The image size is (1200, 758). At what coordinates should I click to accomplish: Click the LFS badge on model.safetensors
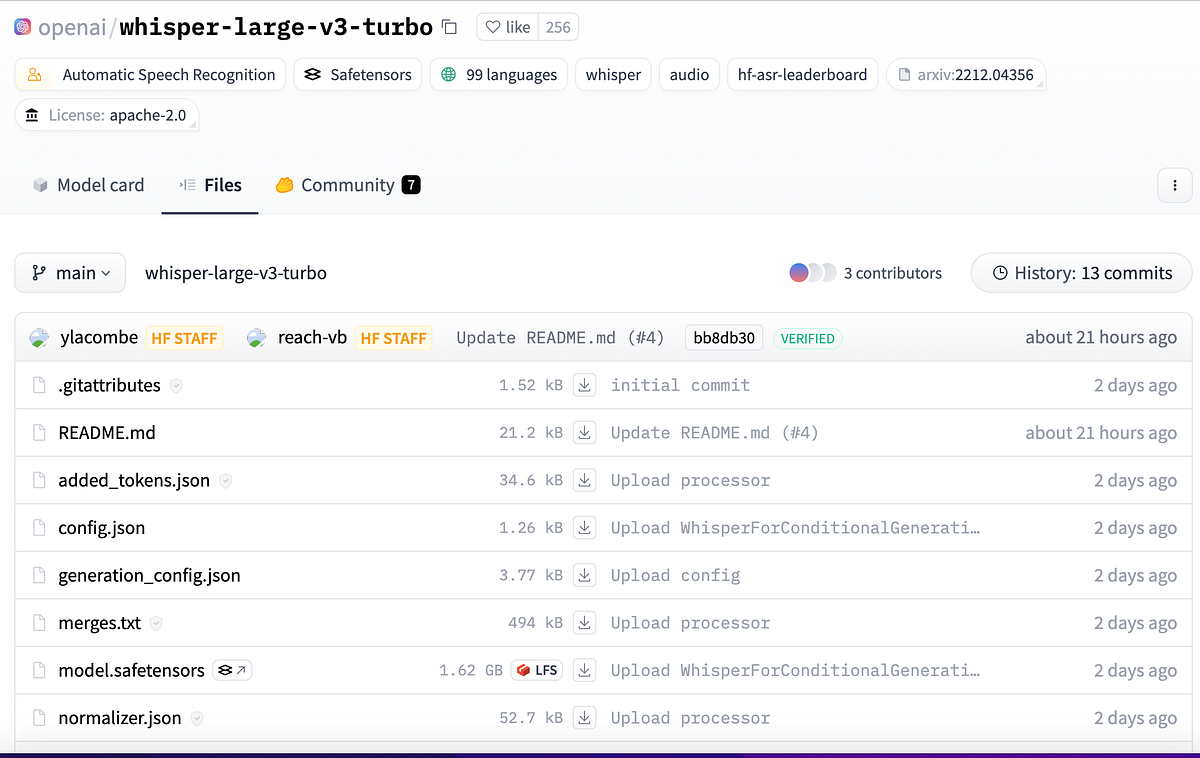click(x=536, y=670)
